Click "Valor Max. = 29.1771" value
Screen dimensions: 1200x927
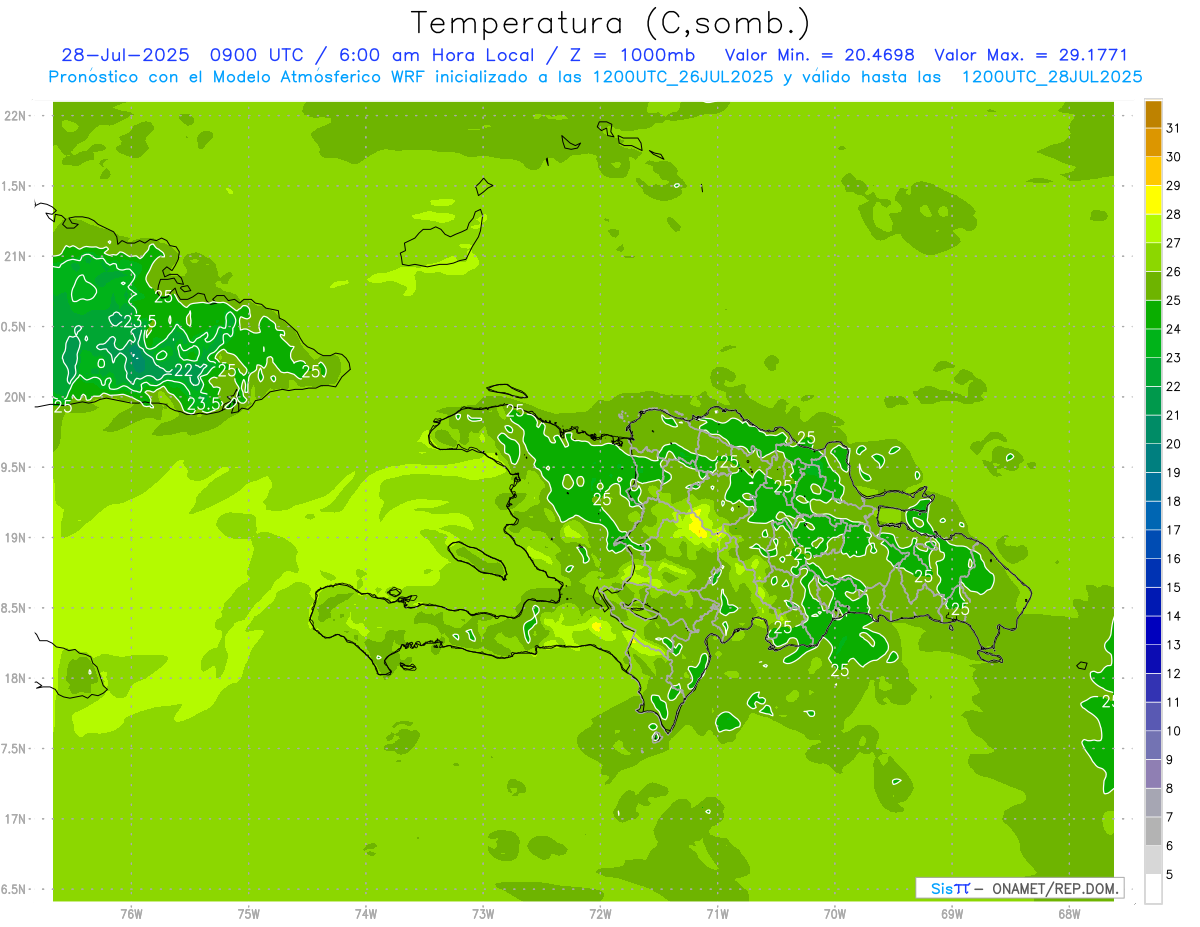coord(1031,55)
